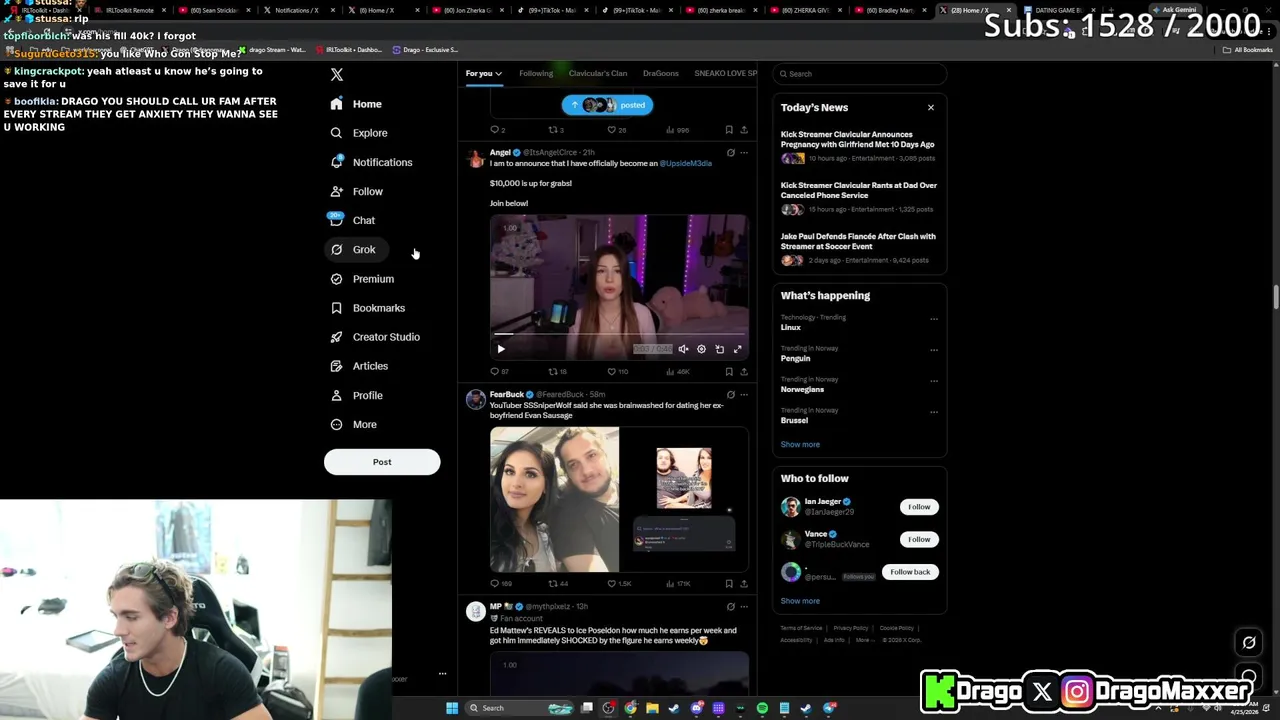Open more options on MP's post

pos(743,607)
